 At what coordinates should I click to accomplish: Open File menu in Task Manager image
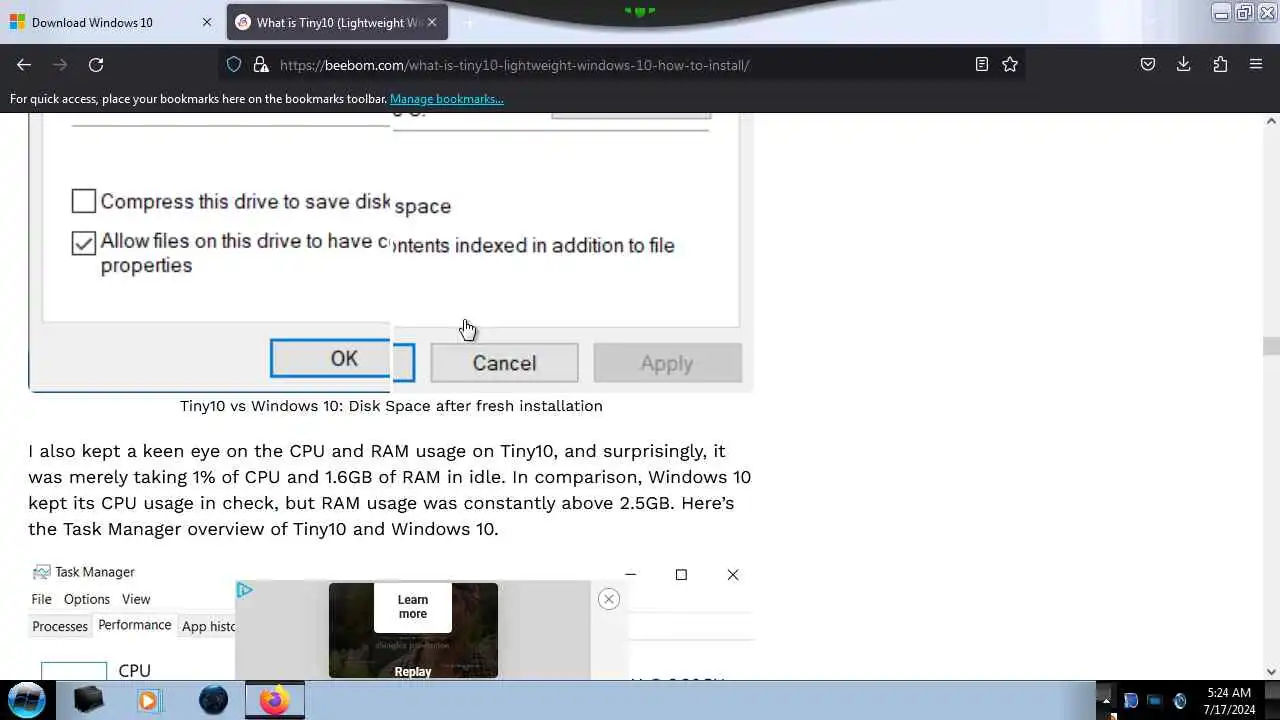[x=41, y=599]
